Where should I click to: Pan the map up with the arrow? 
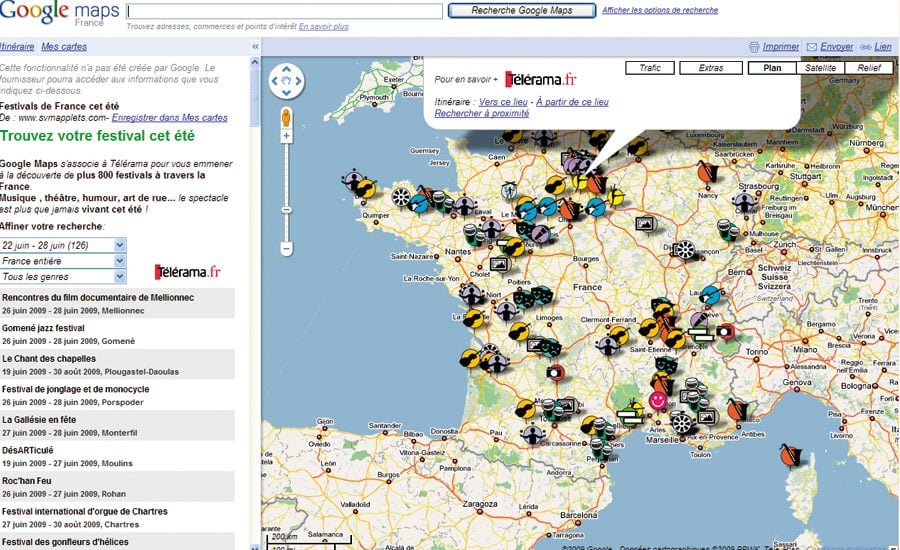coord(286,69)
